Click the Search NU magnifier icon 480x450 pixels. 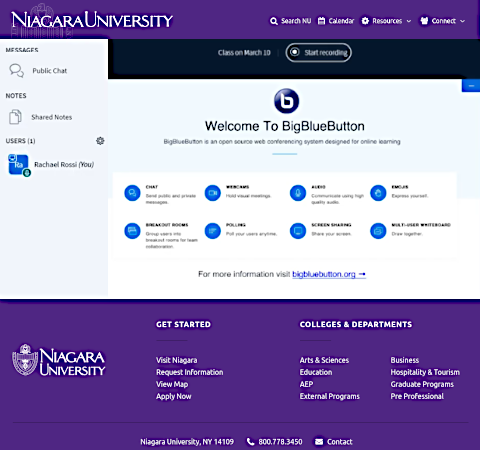coord(274,21)
